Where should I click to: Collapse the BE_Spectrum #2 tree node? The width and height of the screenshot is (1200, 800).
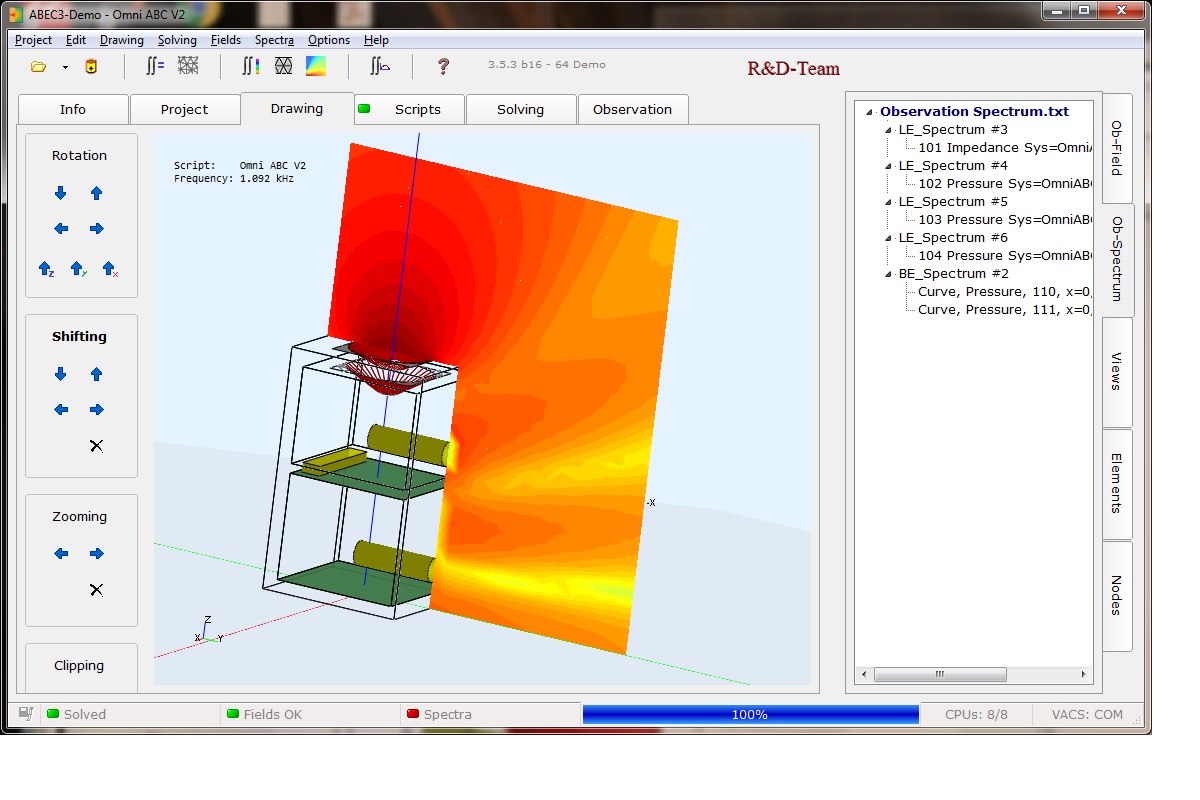[888, 274]
